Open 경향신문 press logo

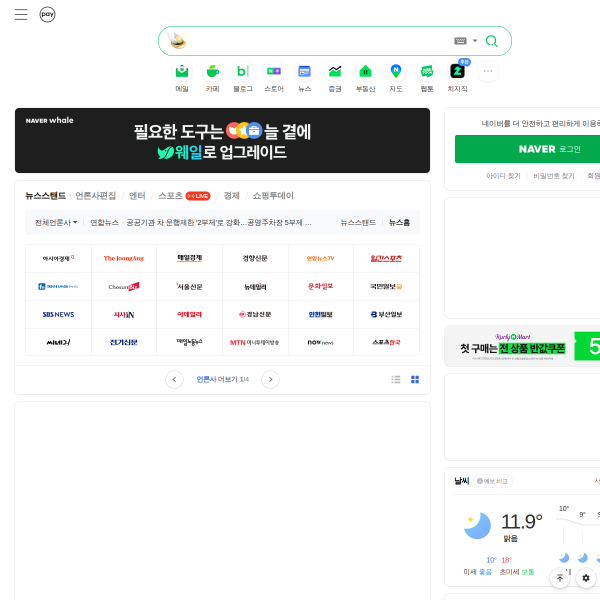(x=255, y=258)
